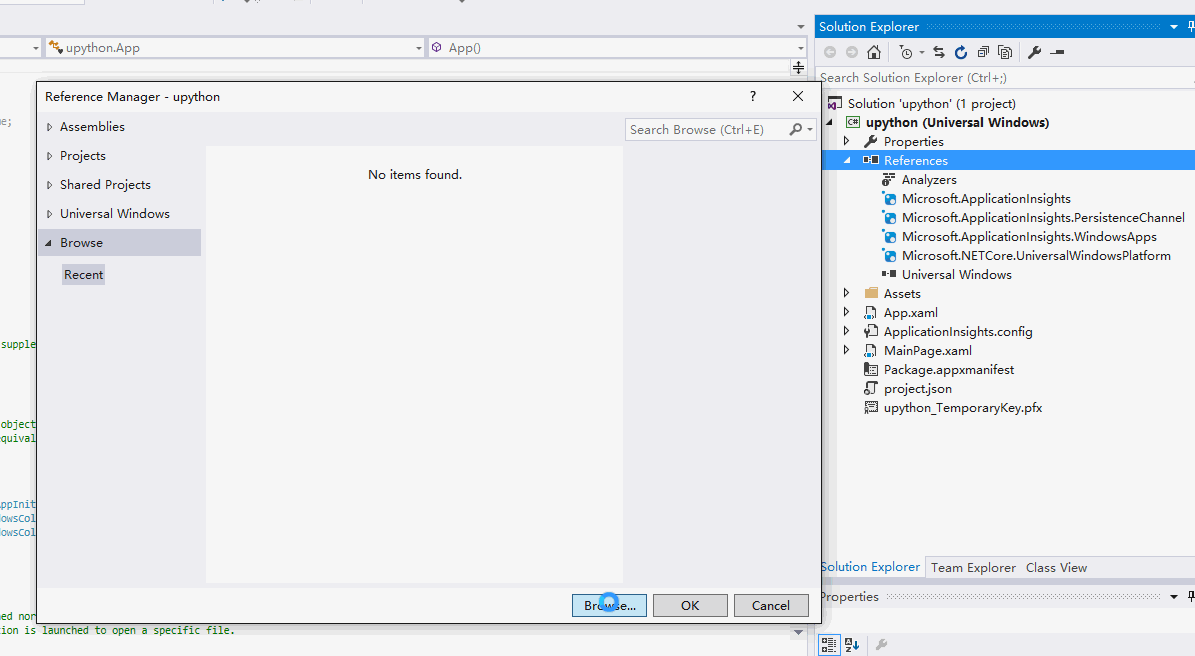Open Reference Manager help question mark
This screenshot has width=1195, height=656.
tap(753, 96)
